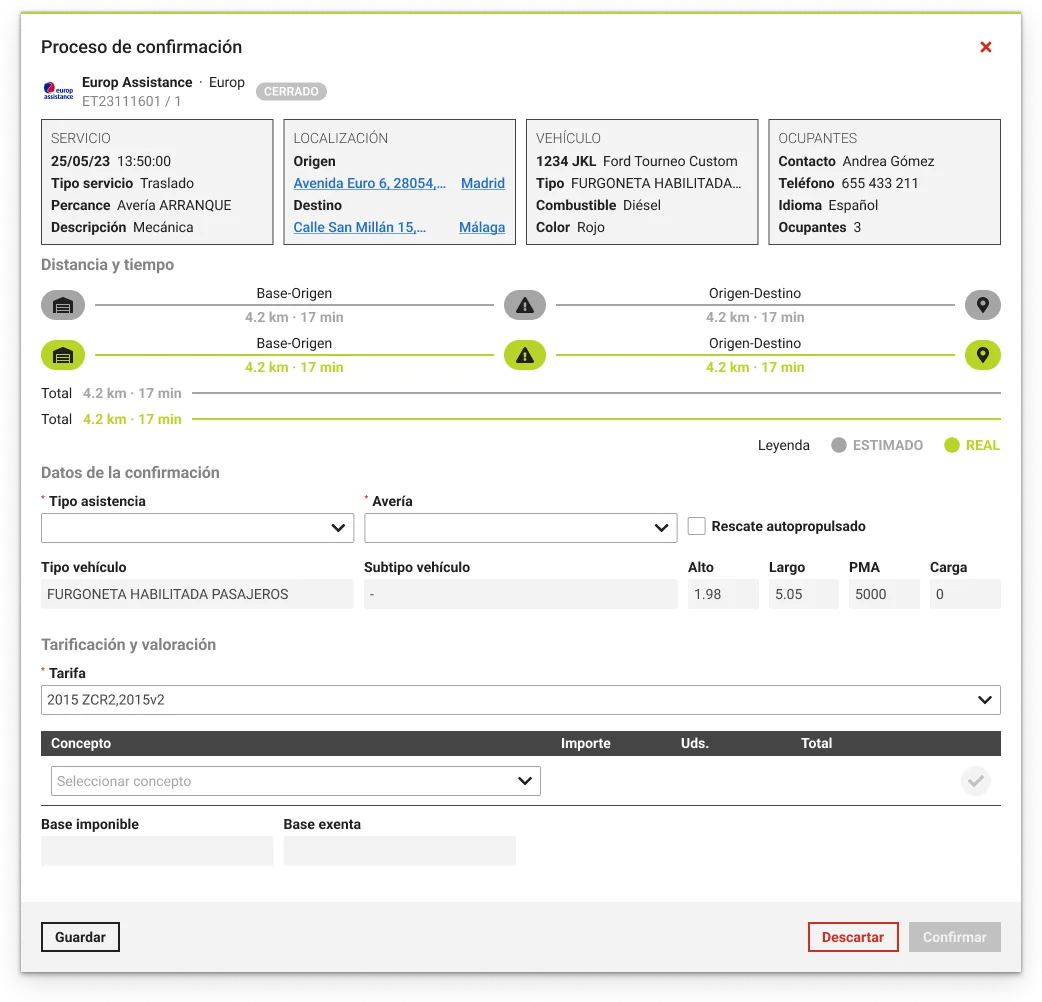Viewport: 1042px width, 1002px height.
Task: Click the gray estimated destination pin icon
Action: coord(983,305)
